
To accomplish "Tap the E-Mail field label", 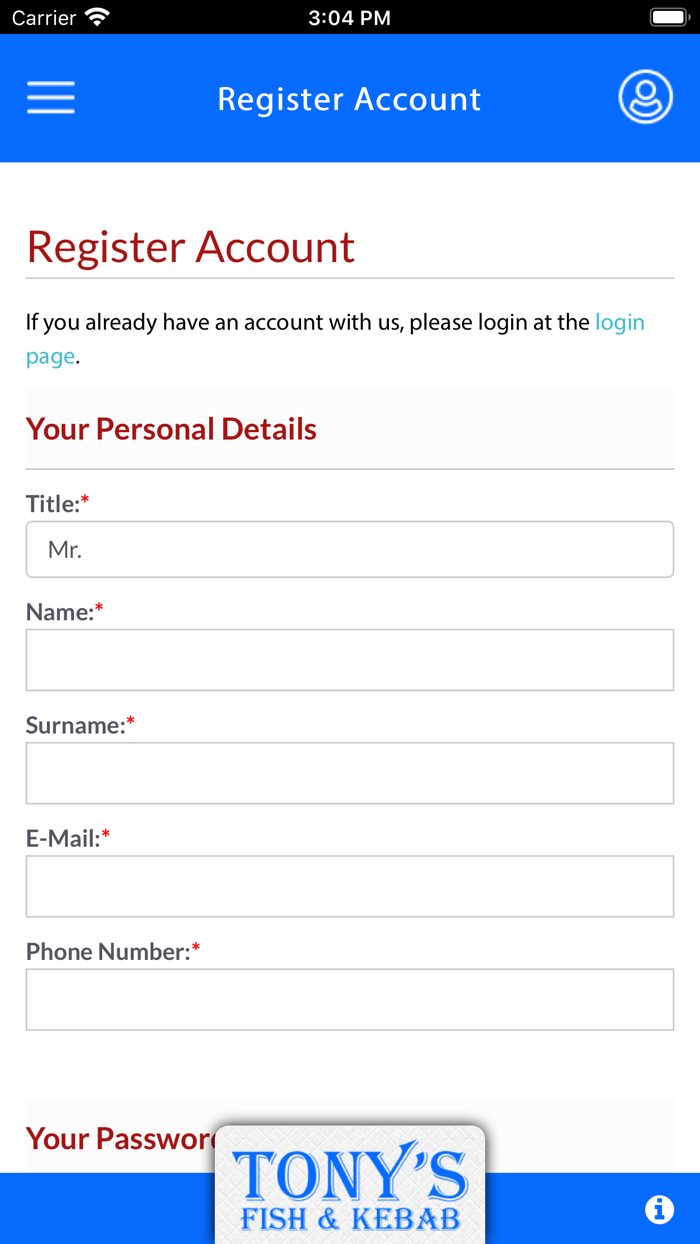I will point(63,838).
